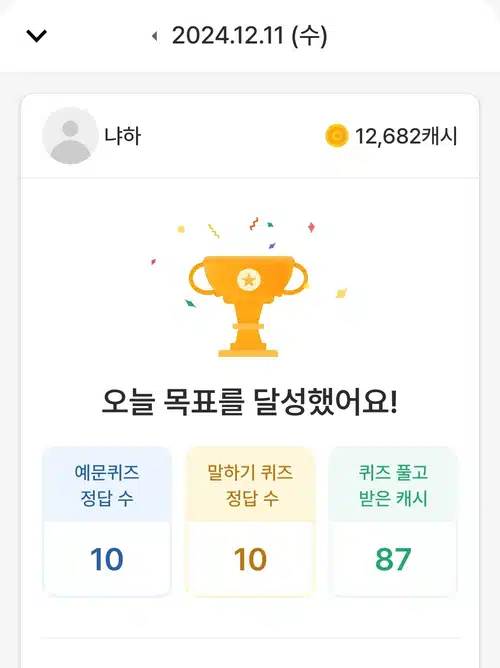Tap the green 87 earned cash value
This screenshot has height=668, width=500.
[x=393, y=559]
